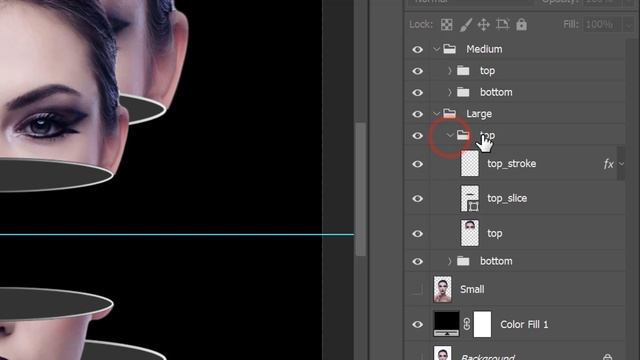This screenshot has width=640, height=360.
Task: Hide the top_slice layer
Action: coord(417,199)
